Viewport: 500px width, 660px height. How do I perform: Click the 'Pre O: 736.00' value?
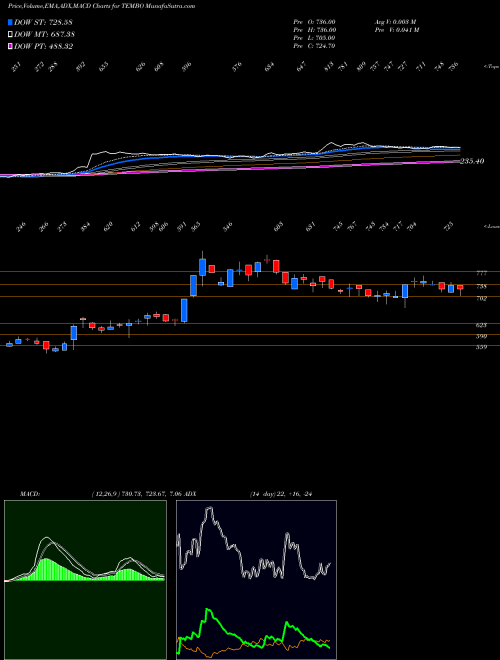point(314,22)
